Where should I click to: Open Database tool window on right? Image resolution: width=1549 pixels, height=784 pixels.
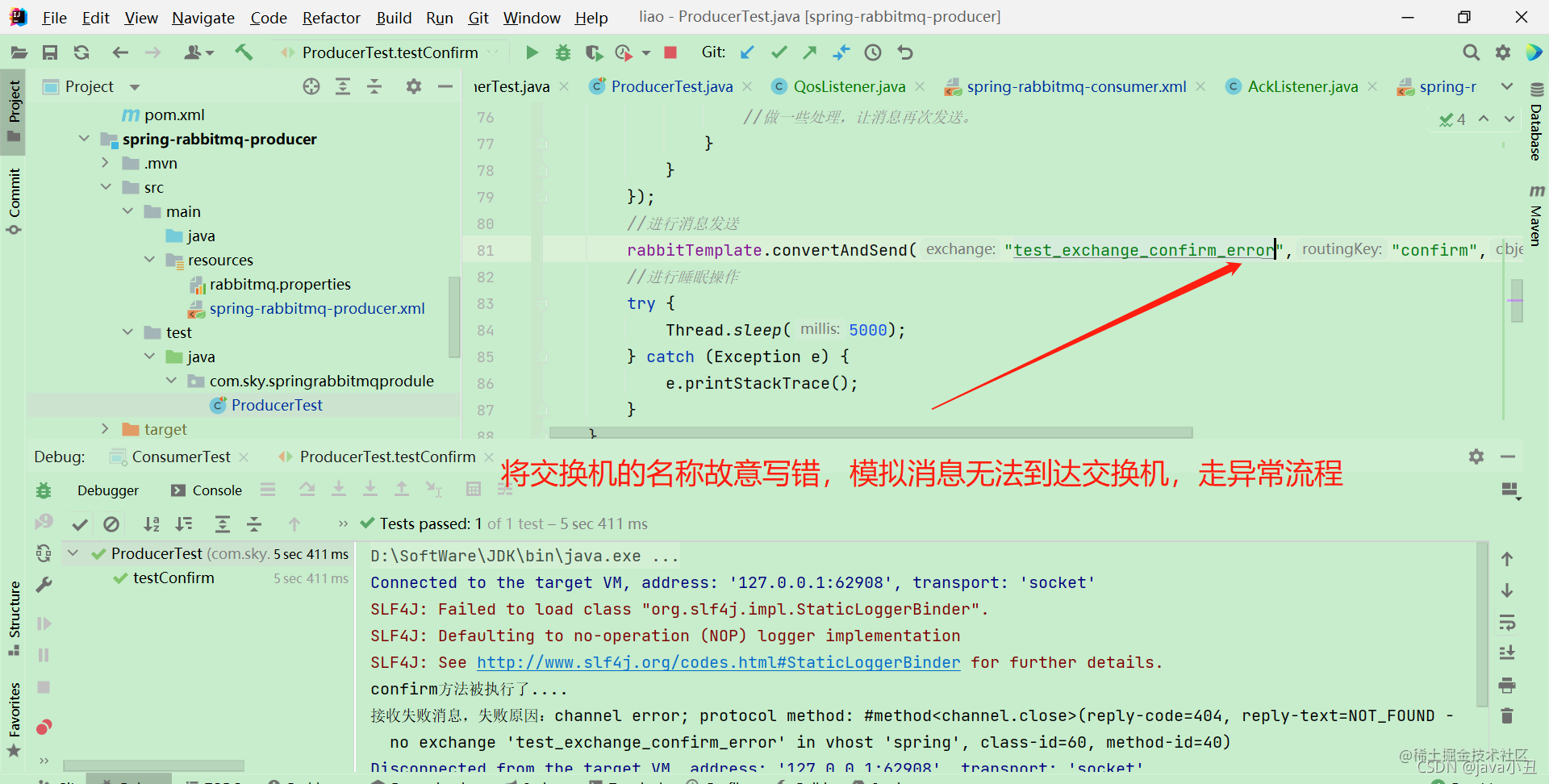[x=1536, y=122]
